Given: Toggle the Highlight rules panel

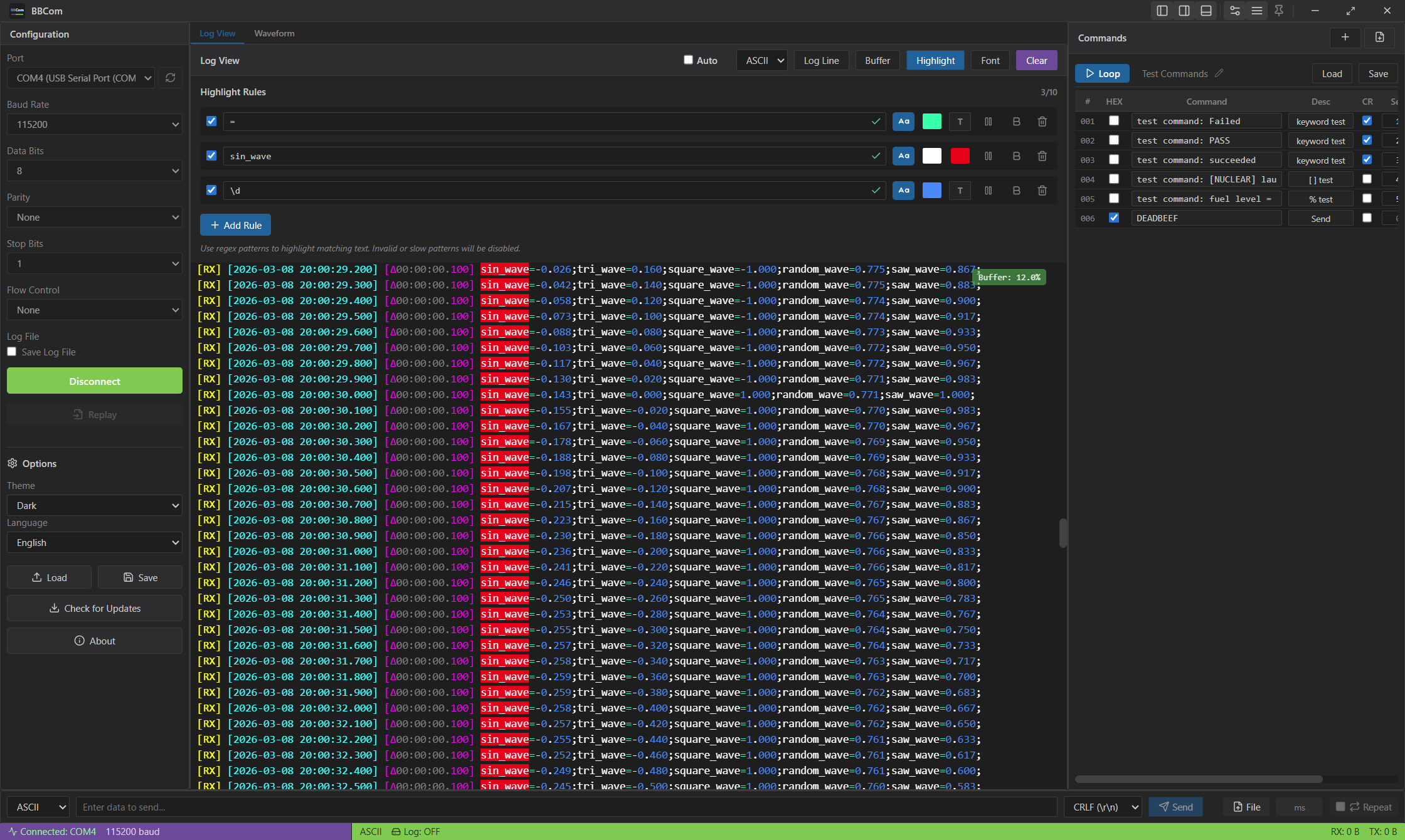Looking at the screenshot, I should point(935,60).
